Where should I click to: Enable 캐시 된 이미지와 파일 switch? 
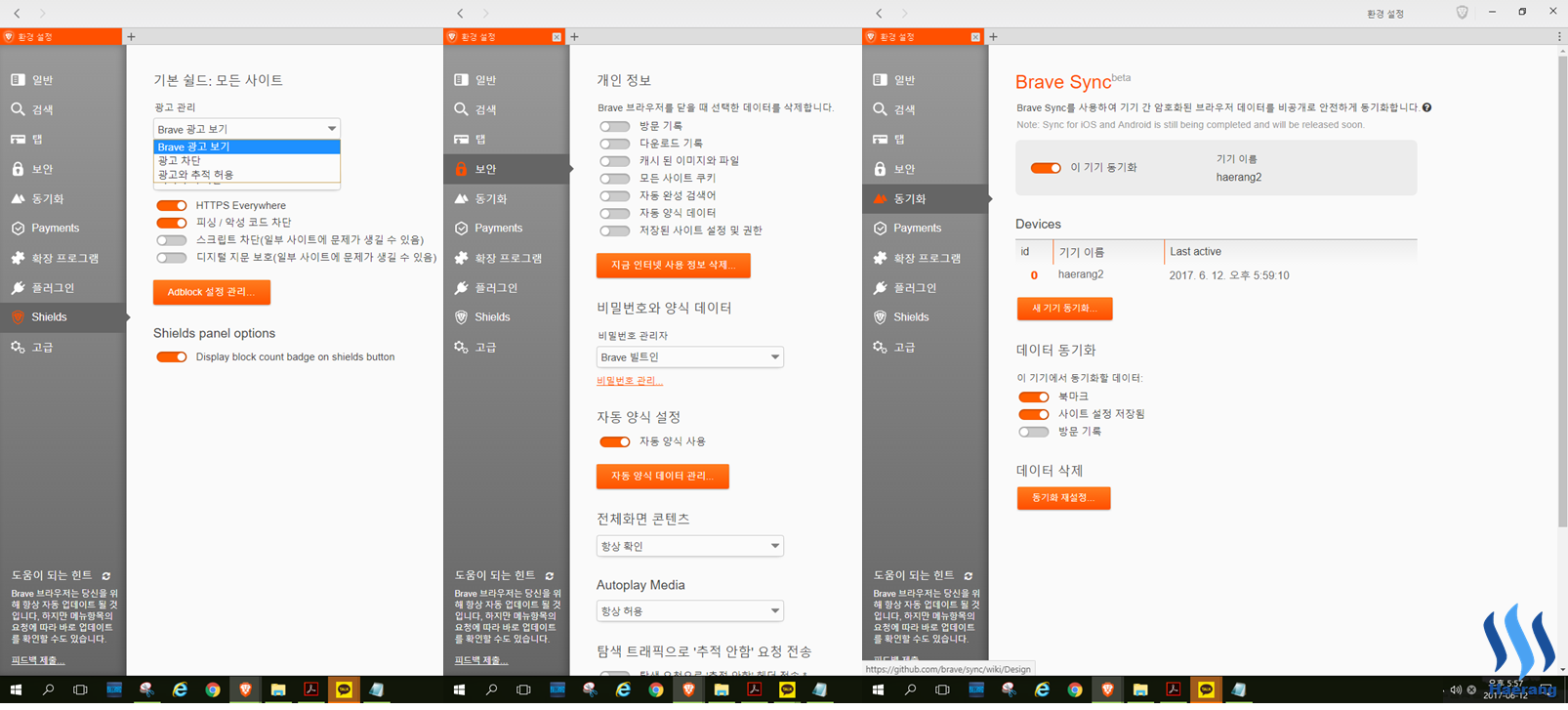point(615,161)
